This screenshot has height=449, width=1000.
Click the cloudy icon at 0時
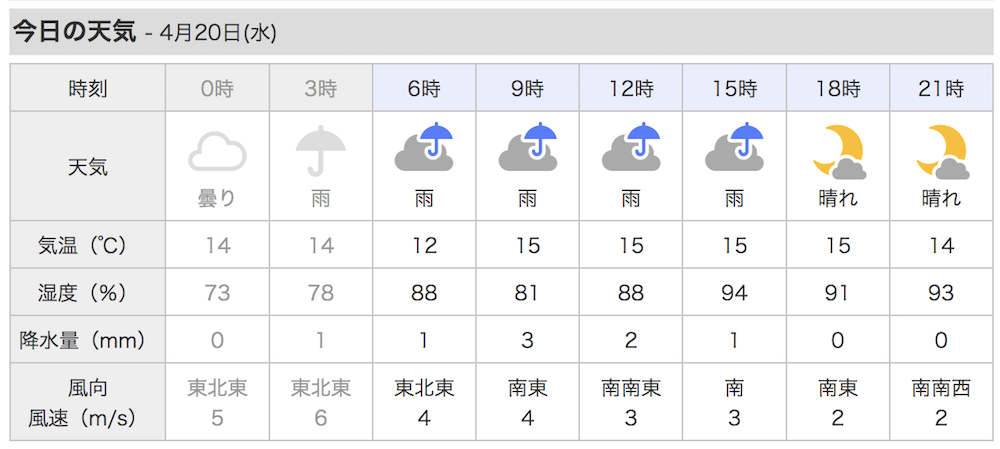[217, 151]
